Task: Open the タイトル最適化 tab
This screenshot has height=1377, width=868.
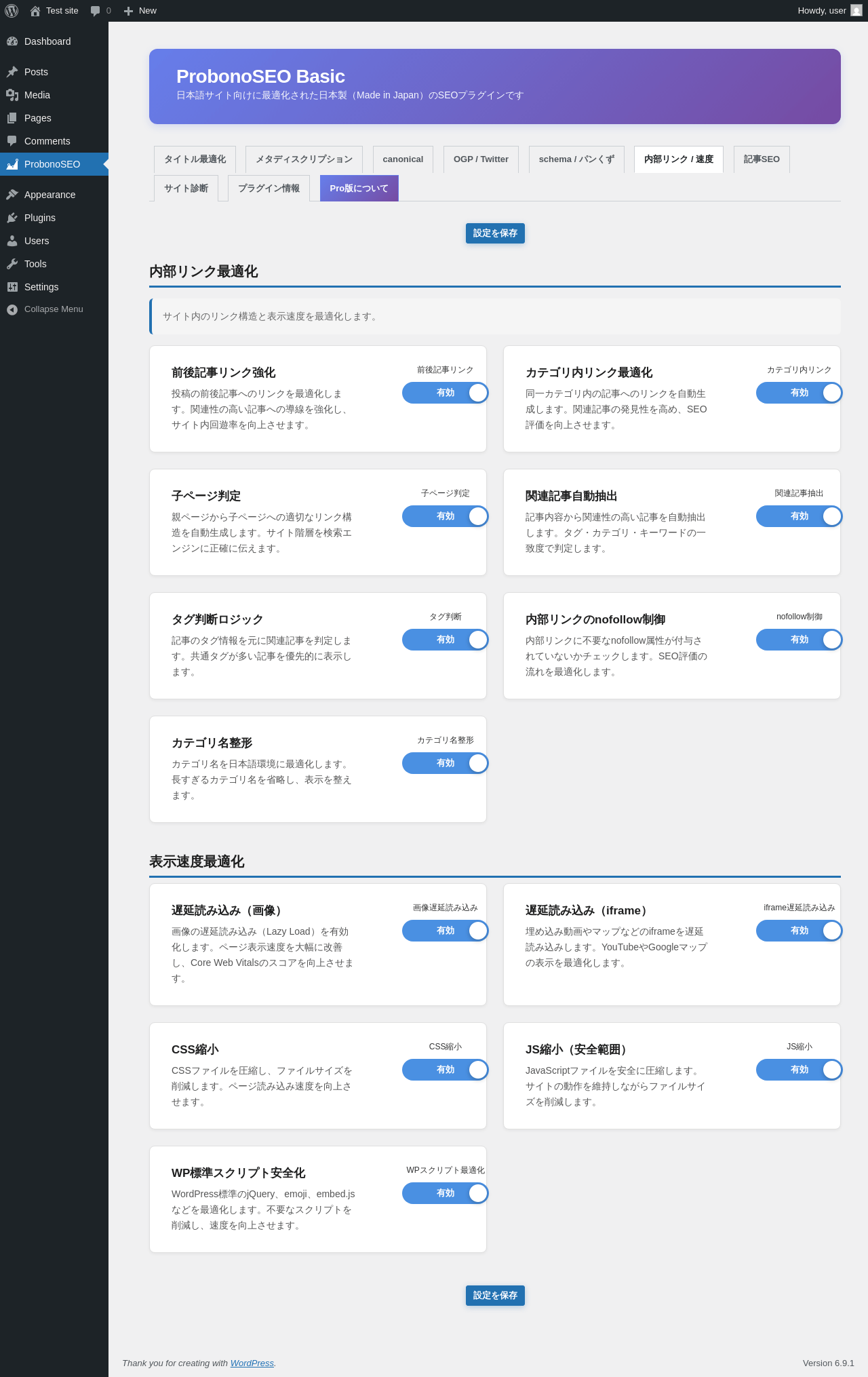Action: click(195, 159)
